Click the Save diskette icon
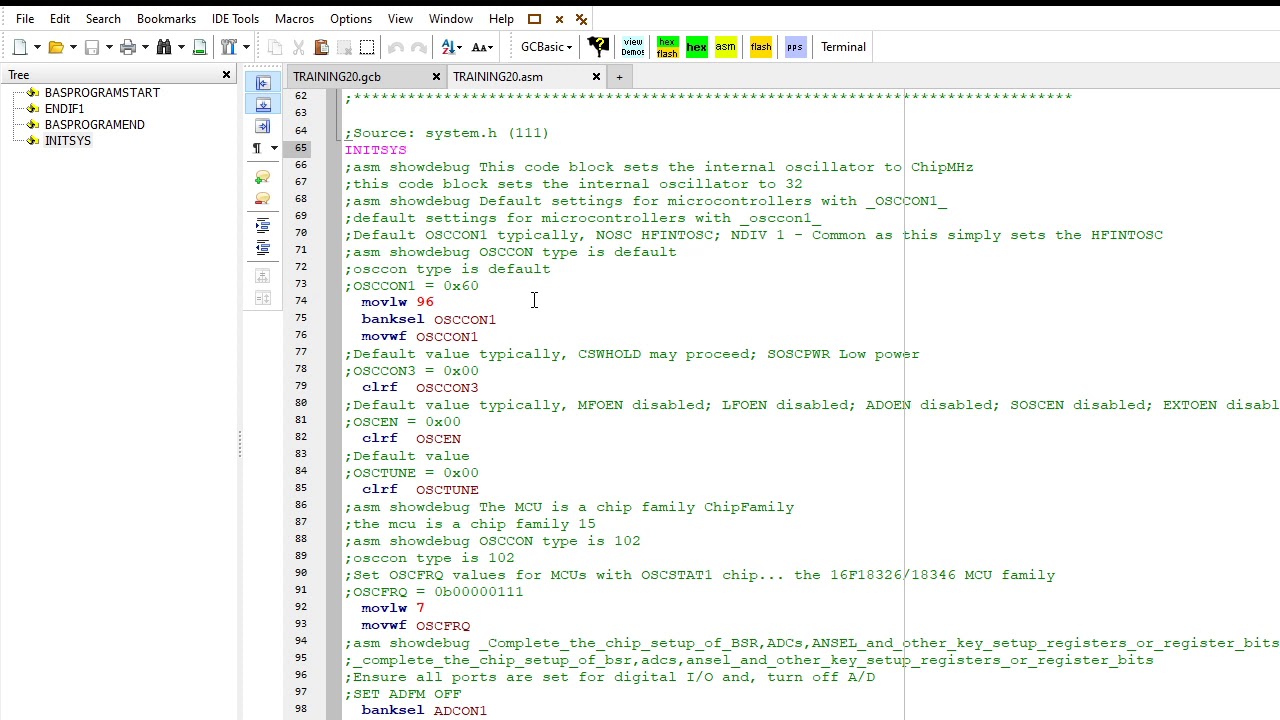This screenshot has width=1280, height=720. [x=92, y=47]
